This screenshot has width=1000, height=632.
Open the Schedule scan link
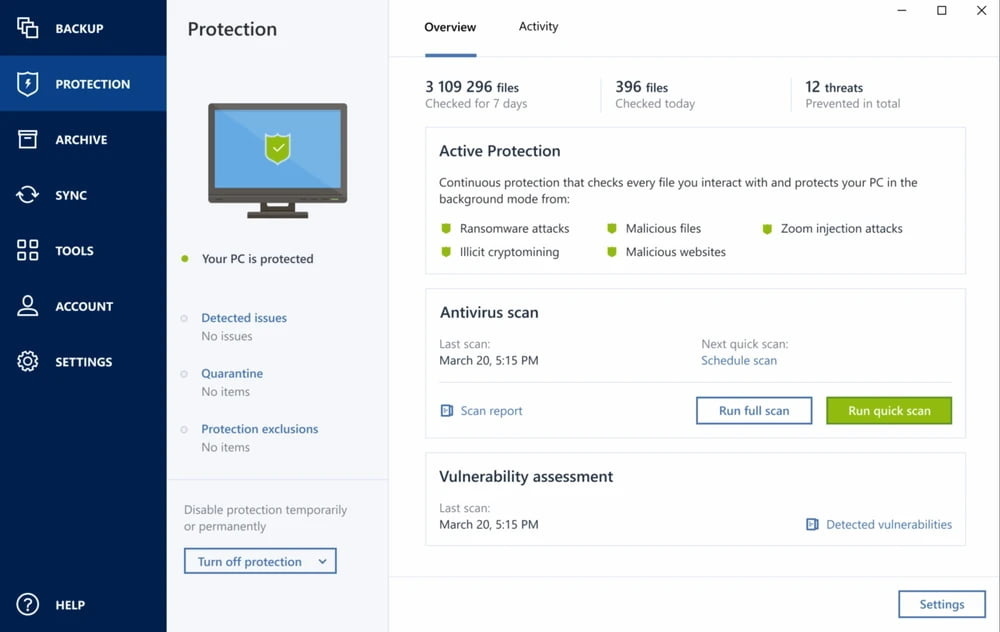tap(739, 360)
